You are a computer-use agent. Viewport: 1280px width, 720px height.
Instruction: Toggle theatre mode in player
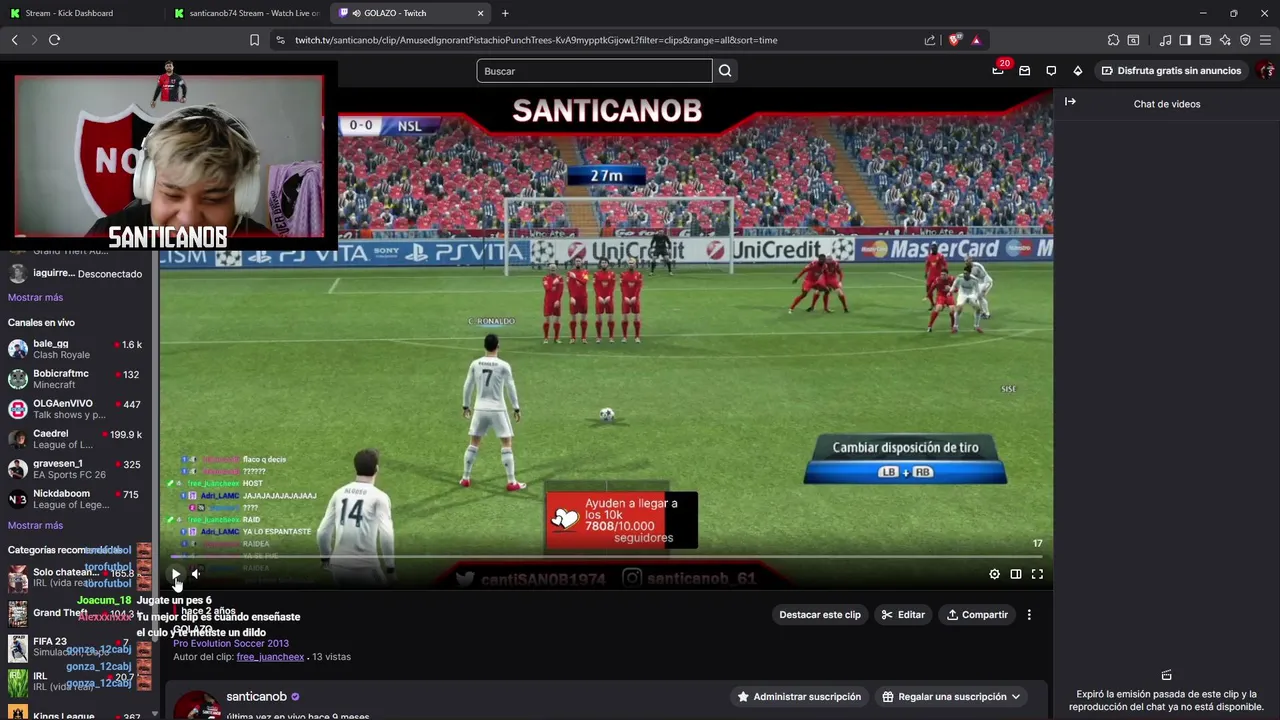click(x=1016, y=574)
